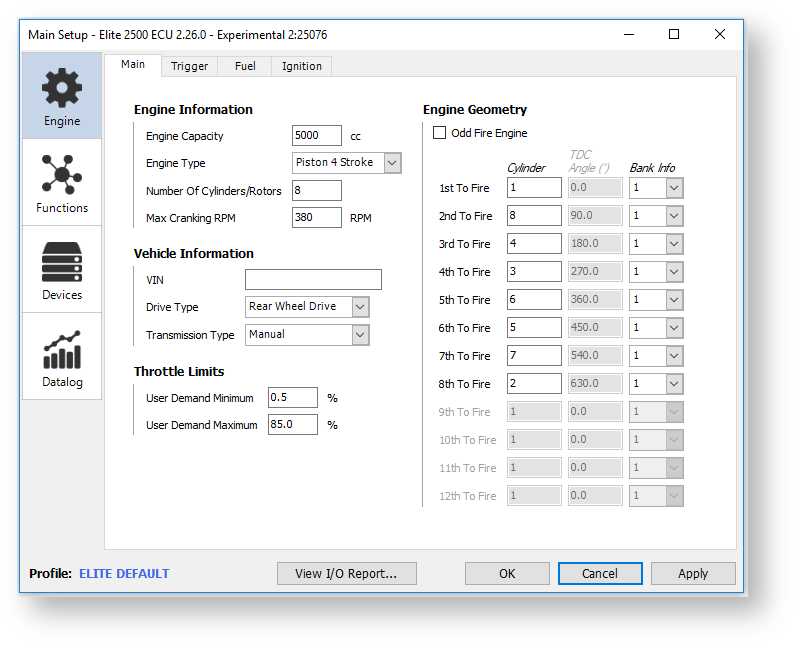Viewport: 796px width, 645px height.
Task: Focus the User Demand Minimum field
Action: point(293,397)
